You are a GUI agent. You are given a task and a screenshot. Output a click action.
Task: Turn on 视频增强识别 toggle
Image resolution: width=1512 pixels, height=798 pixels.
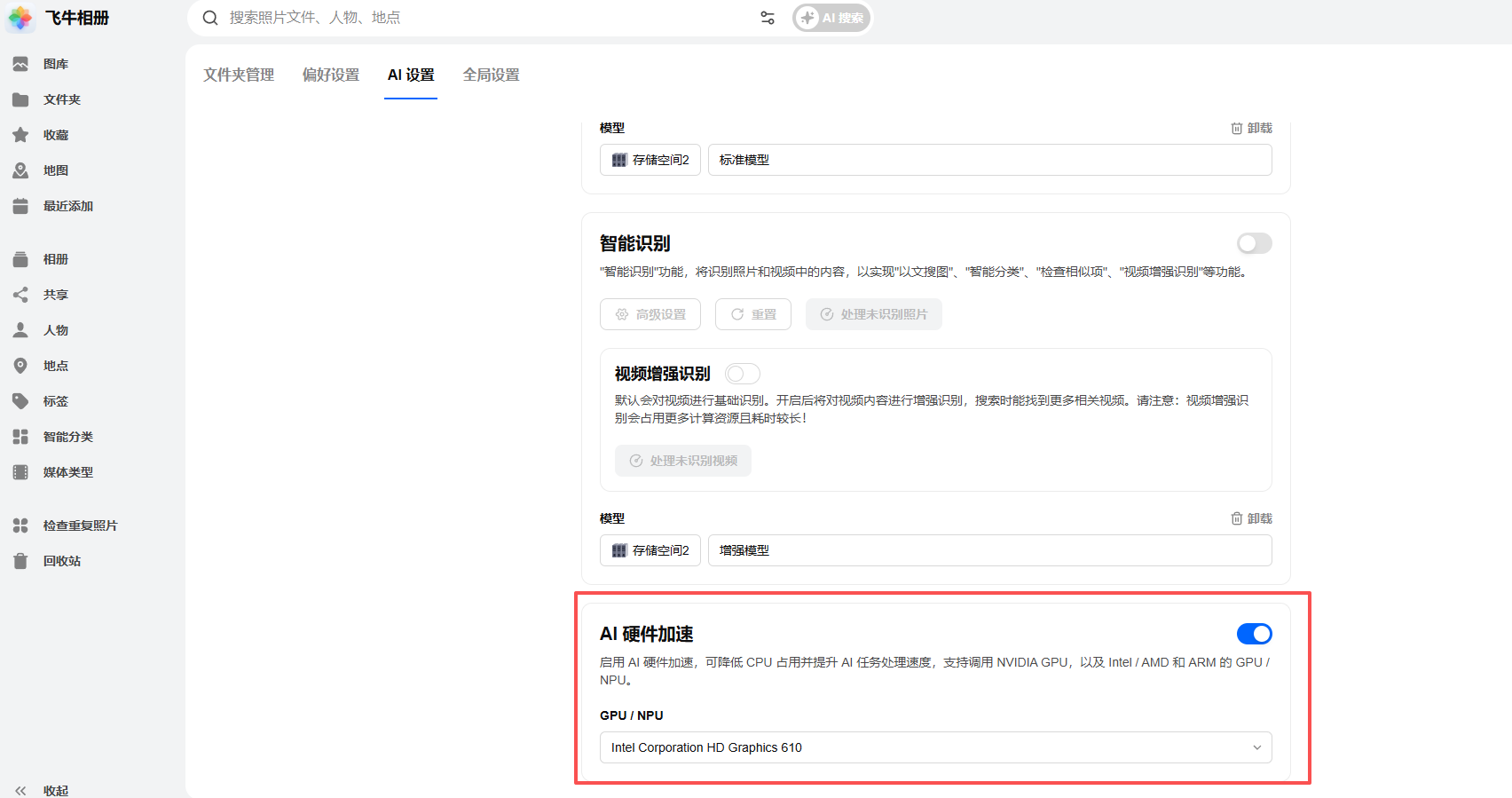coord(742,374)
